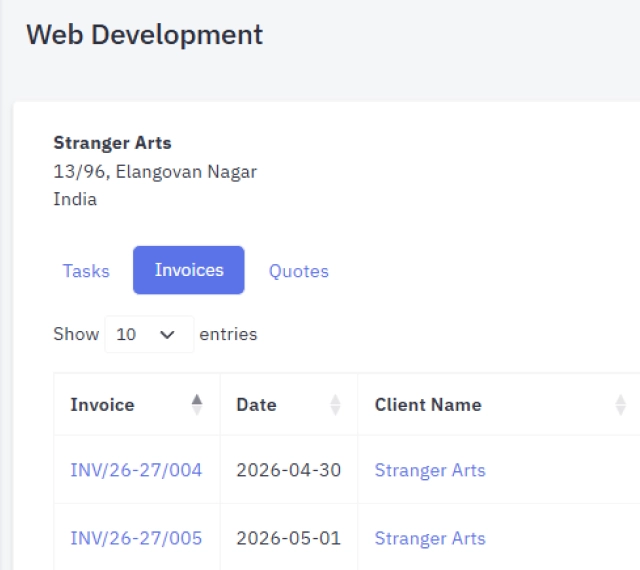Viewport: 640px width, 570px height.
Task: Open invoice INV/26-27/005
Action: click(136, 538)
